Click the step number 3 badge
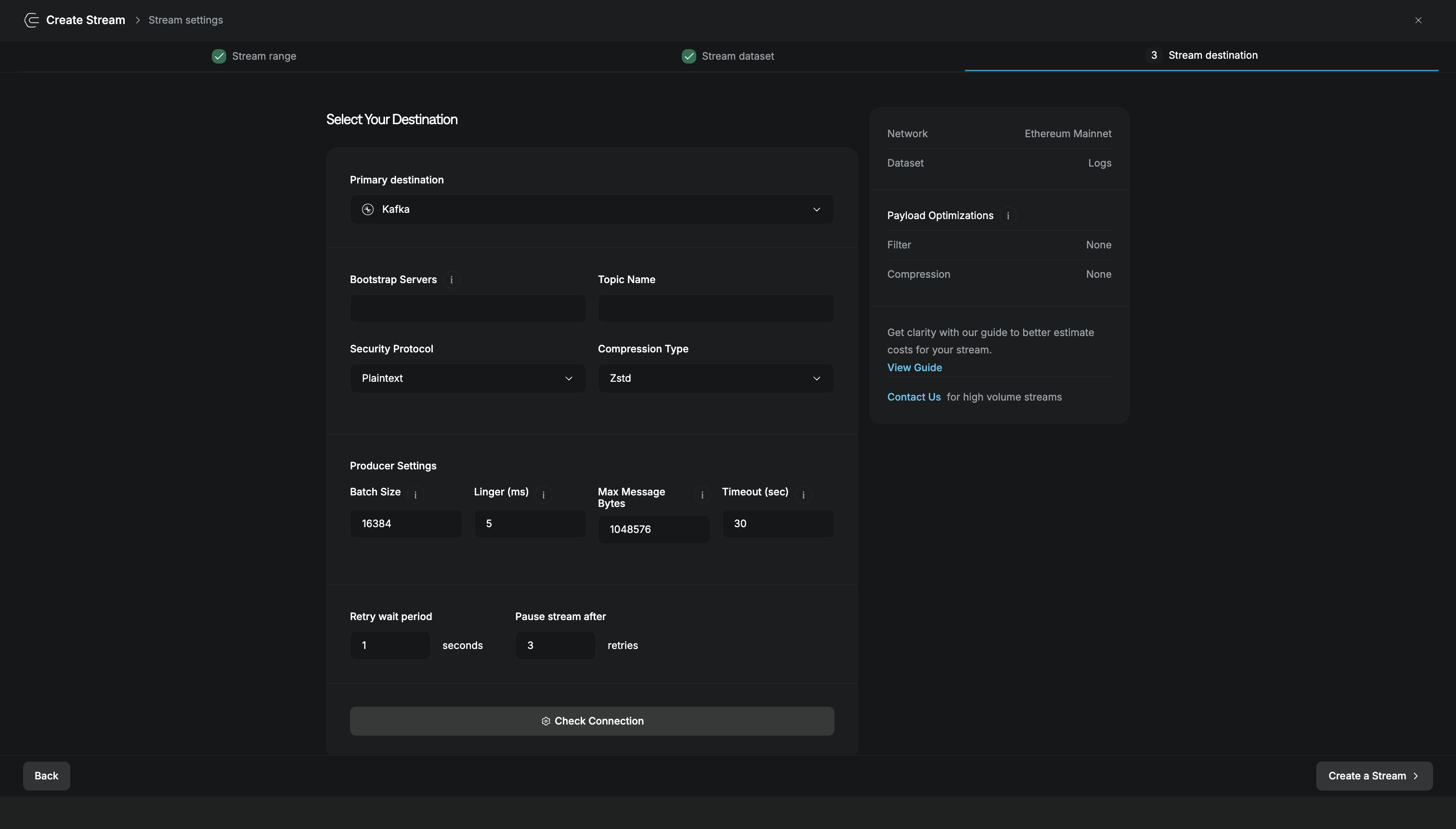This screenshot has width=1456, height=829. tap(1154, 55)
